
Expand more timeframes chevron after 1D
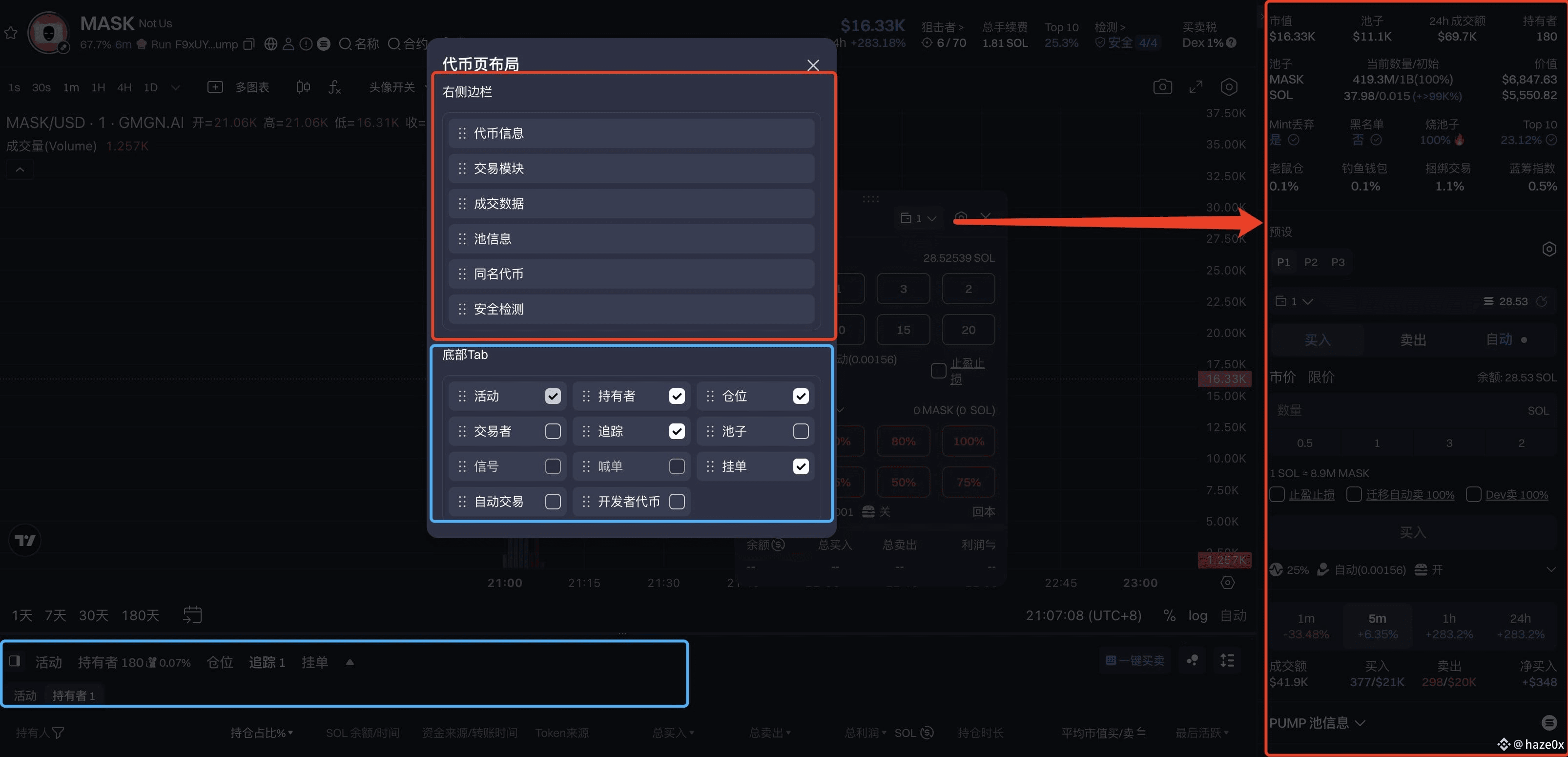point(175,88)
